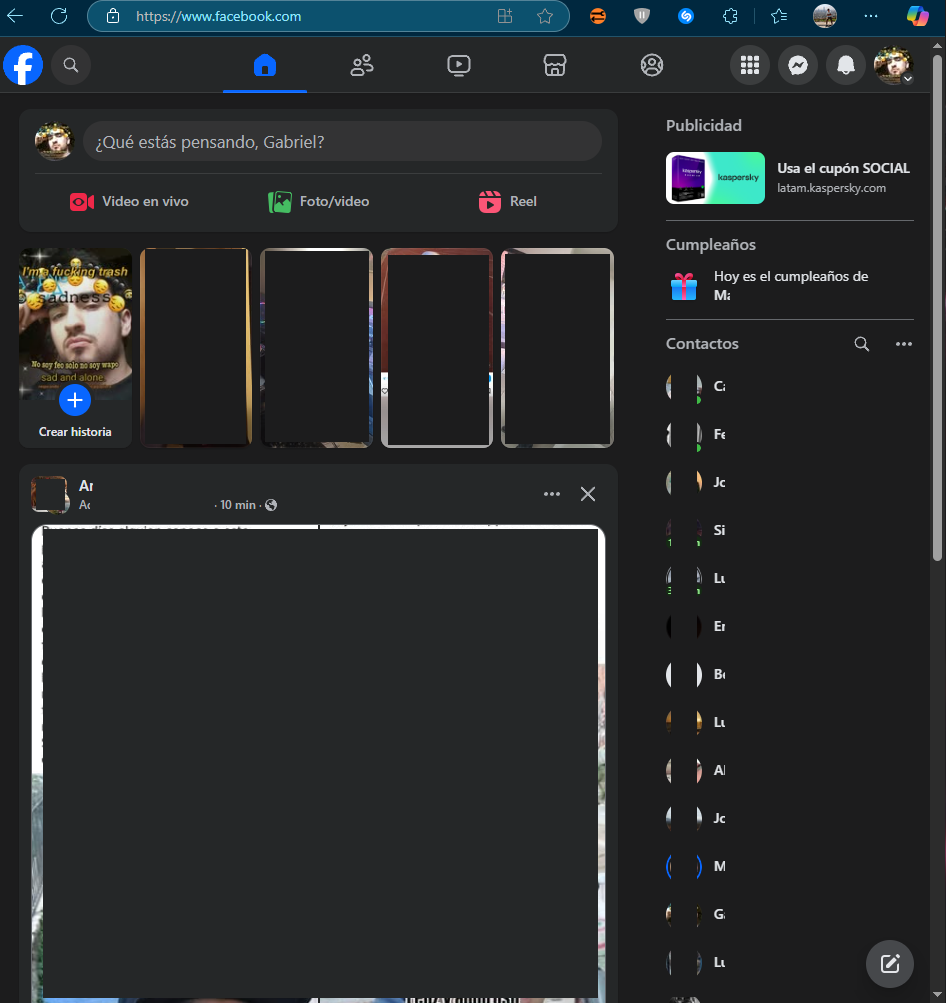Start a new chat with the pencil icon
Screen dimensions: 946x1003
point(889,963)
